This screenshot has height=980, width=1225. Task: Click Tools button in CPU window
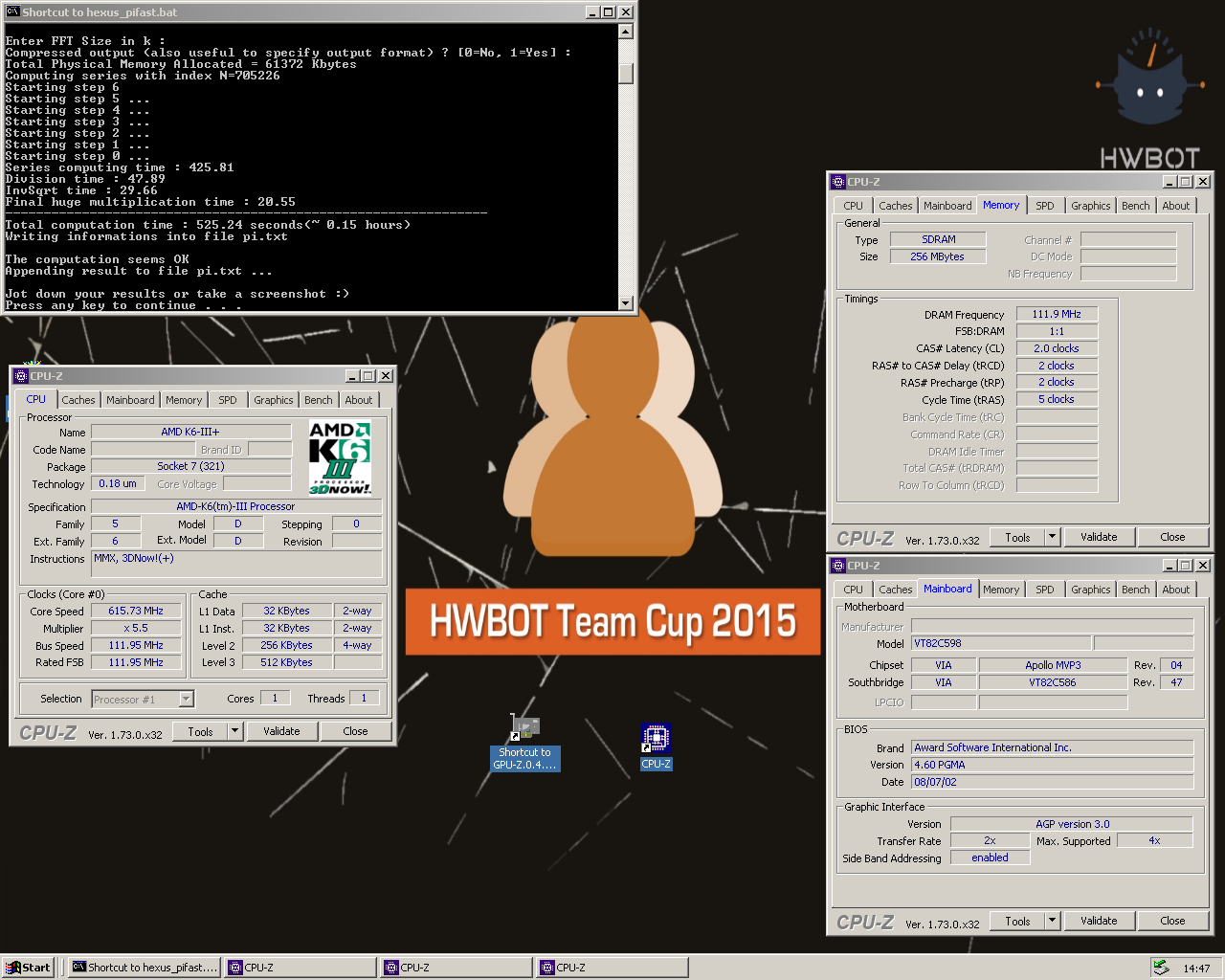[201, 731]
